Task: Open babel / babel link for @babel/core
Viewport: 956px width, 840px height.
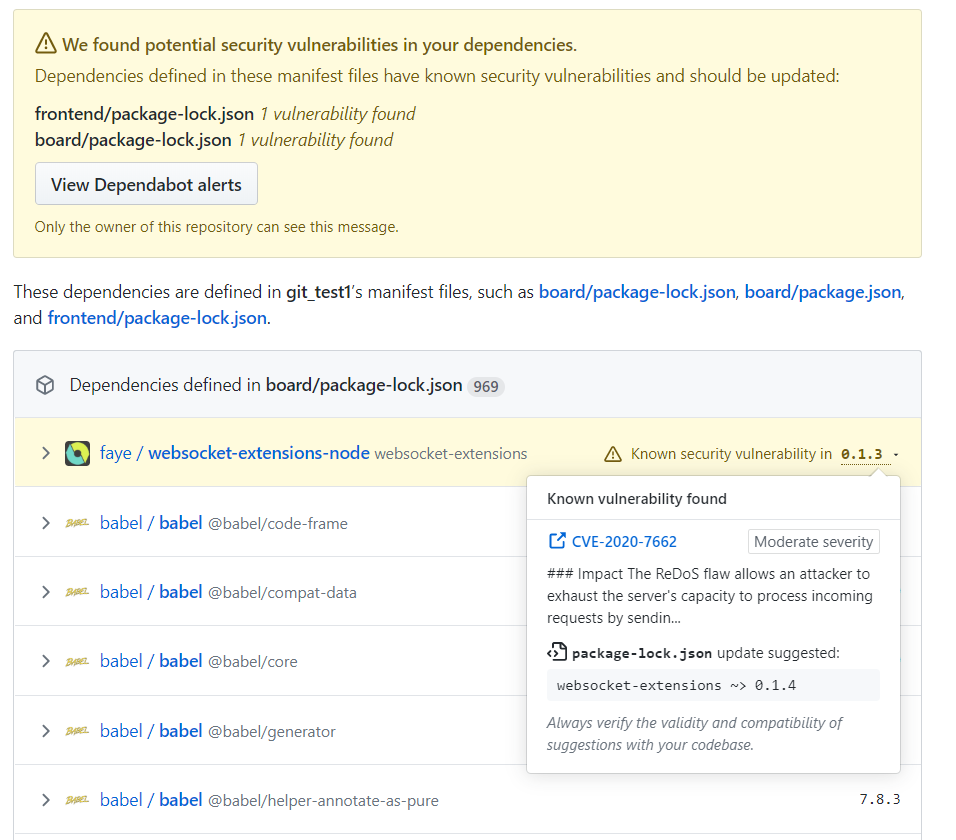Action: [x=151, y=661]
